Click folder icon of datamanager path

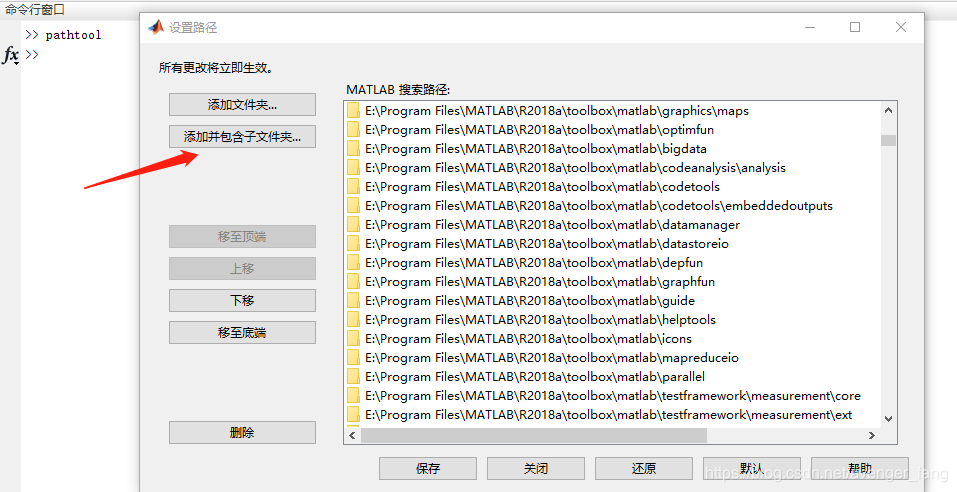[353, 225]
